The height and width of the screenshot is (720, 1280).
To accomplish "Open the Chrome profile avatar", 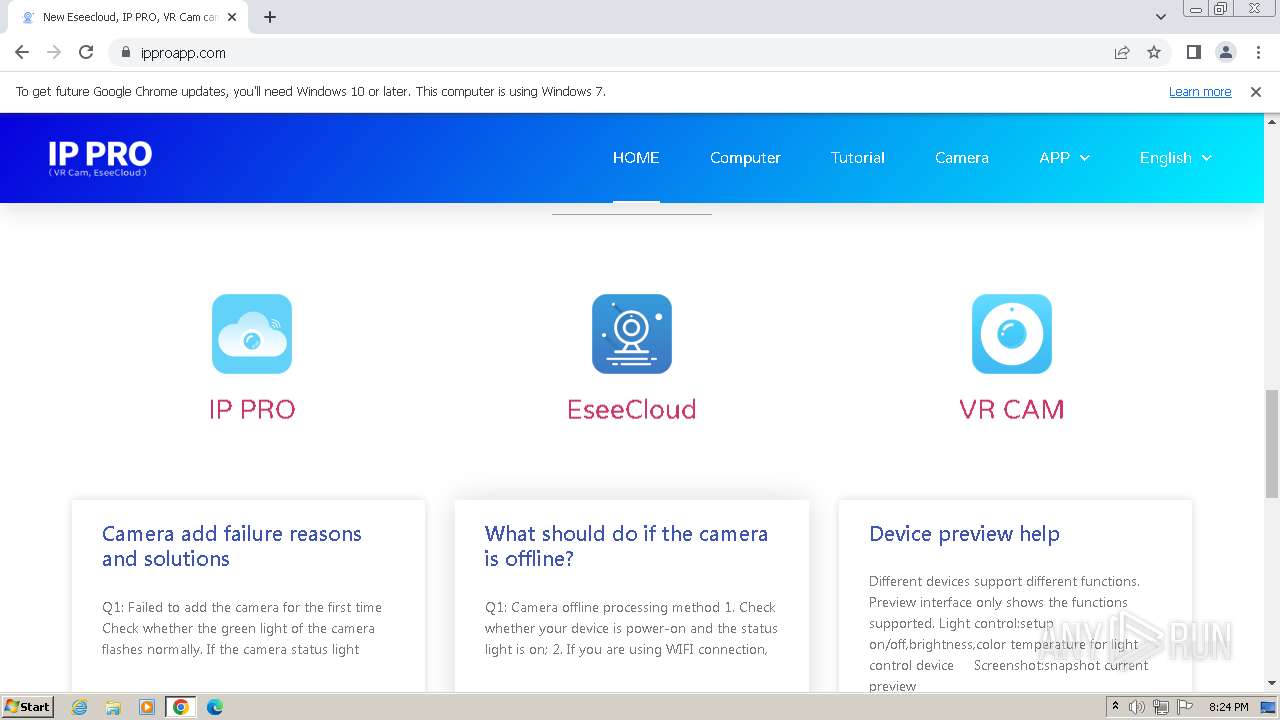I will pyautogui.click(x=1226, y=53).
